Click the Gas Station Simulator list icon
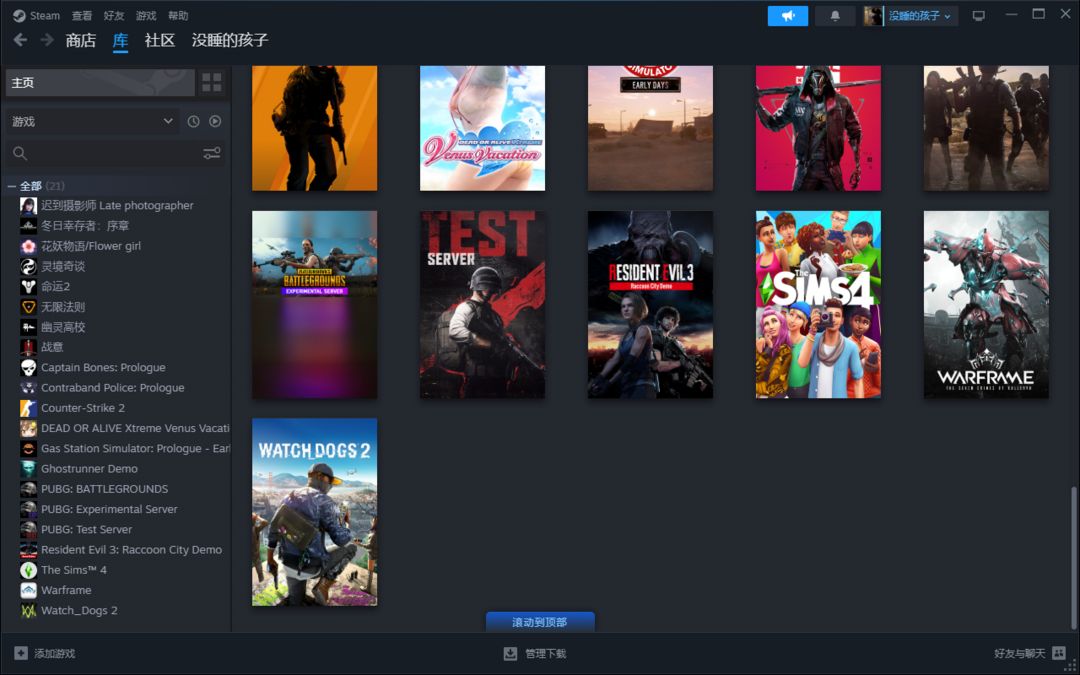The width and height of the screenshot is (1080, 675). coord(28,448)
